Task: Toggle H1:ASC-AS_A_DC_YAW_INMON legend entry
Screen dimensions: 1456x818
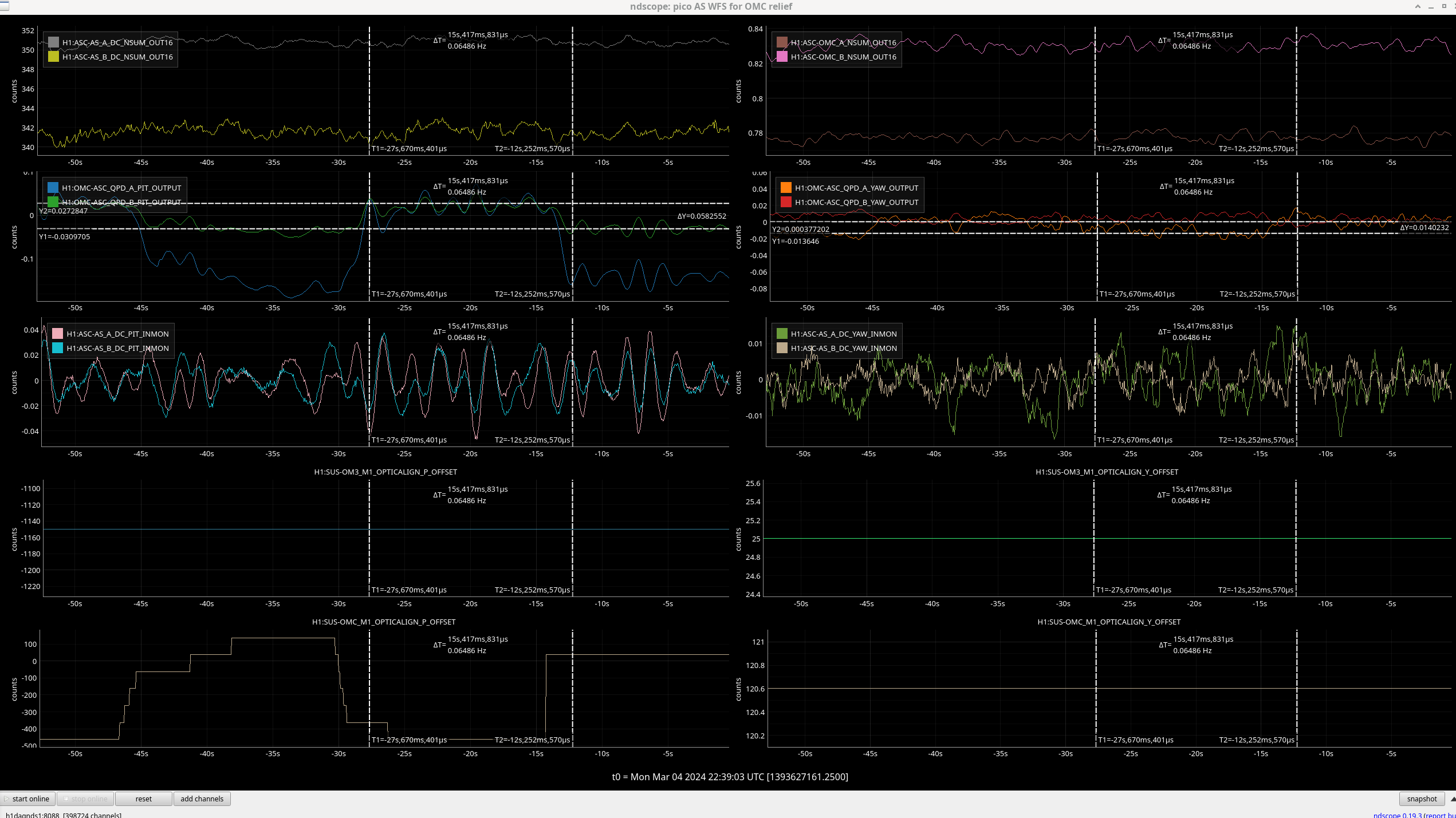Action: click(843, 334)
